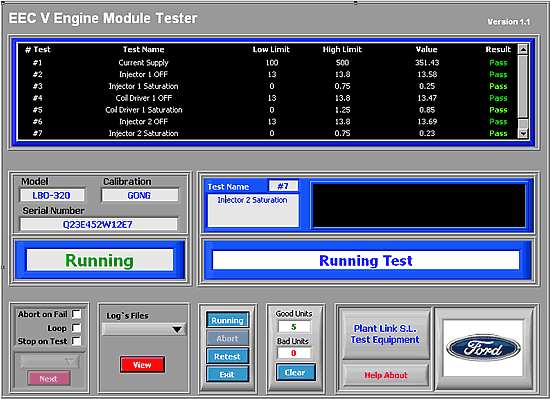Select the Coil Driver 1 OFF row
Viewport: 550px width, 399px height.
pyautogui.click(x=267, y=98)
